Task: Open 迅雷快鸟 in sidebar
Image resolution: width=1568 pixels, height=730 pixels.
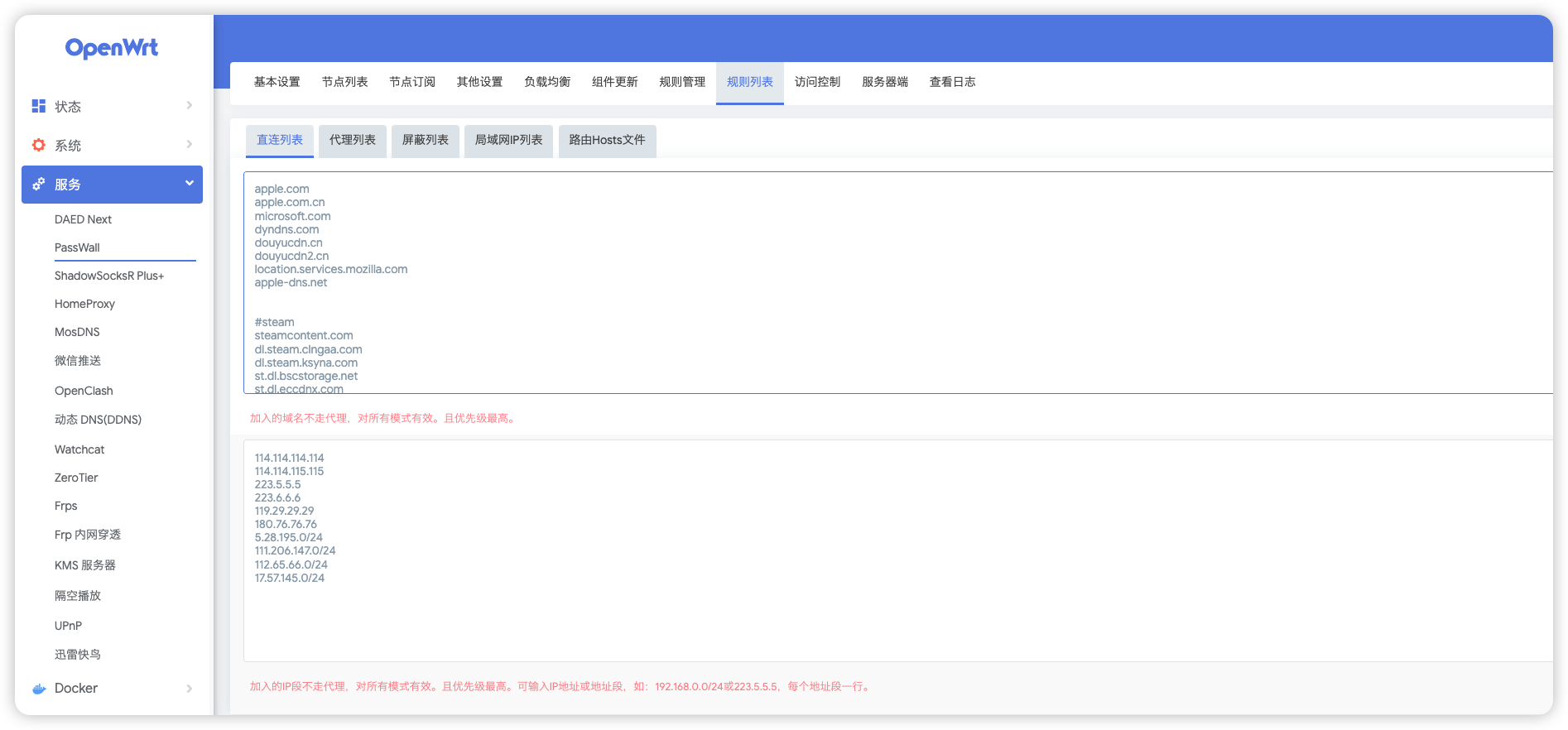Action: point(78,655)
